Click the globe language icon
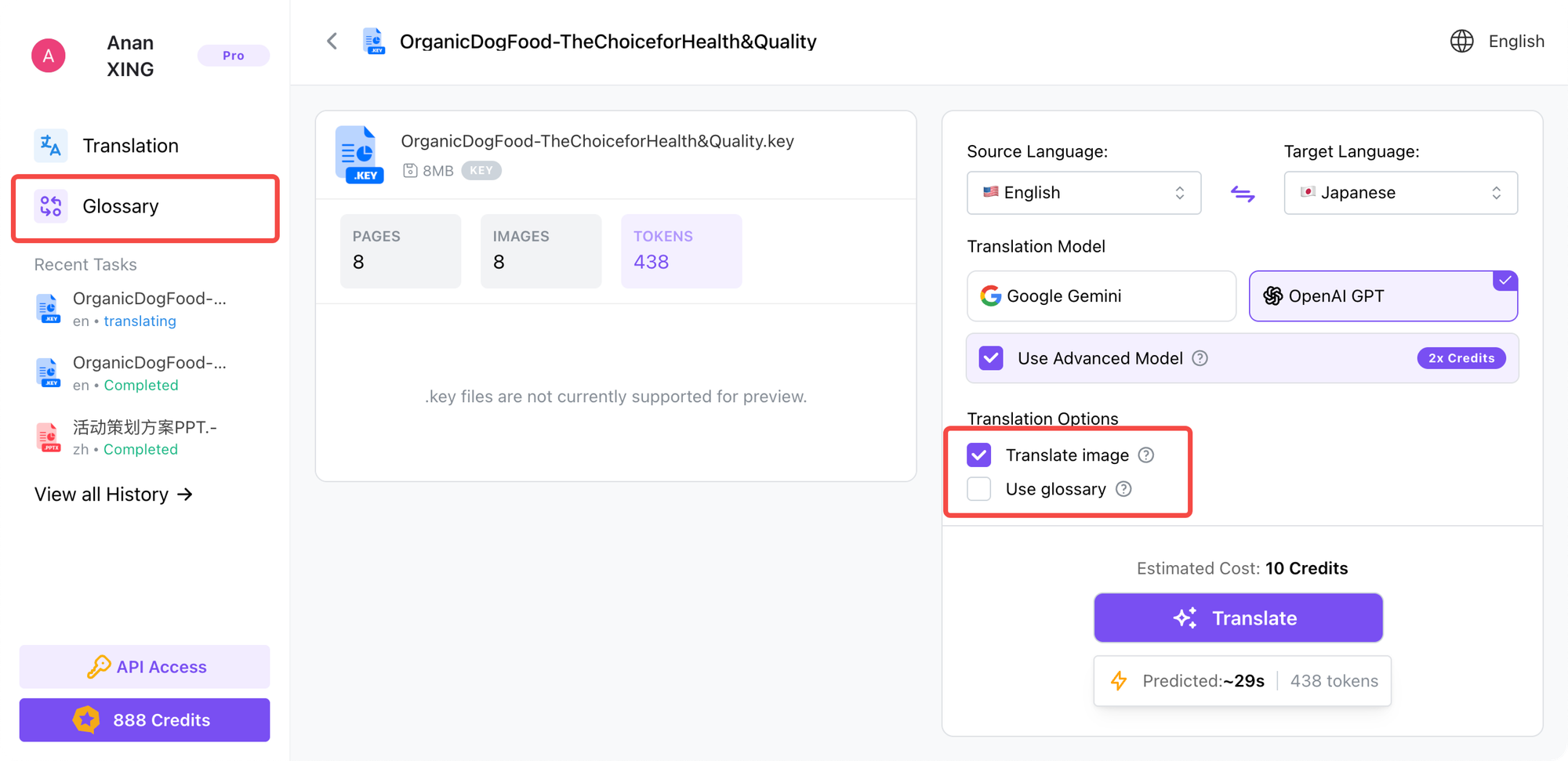This screenshot has height=761, width=1568. tap(1461, 41)
